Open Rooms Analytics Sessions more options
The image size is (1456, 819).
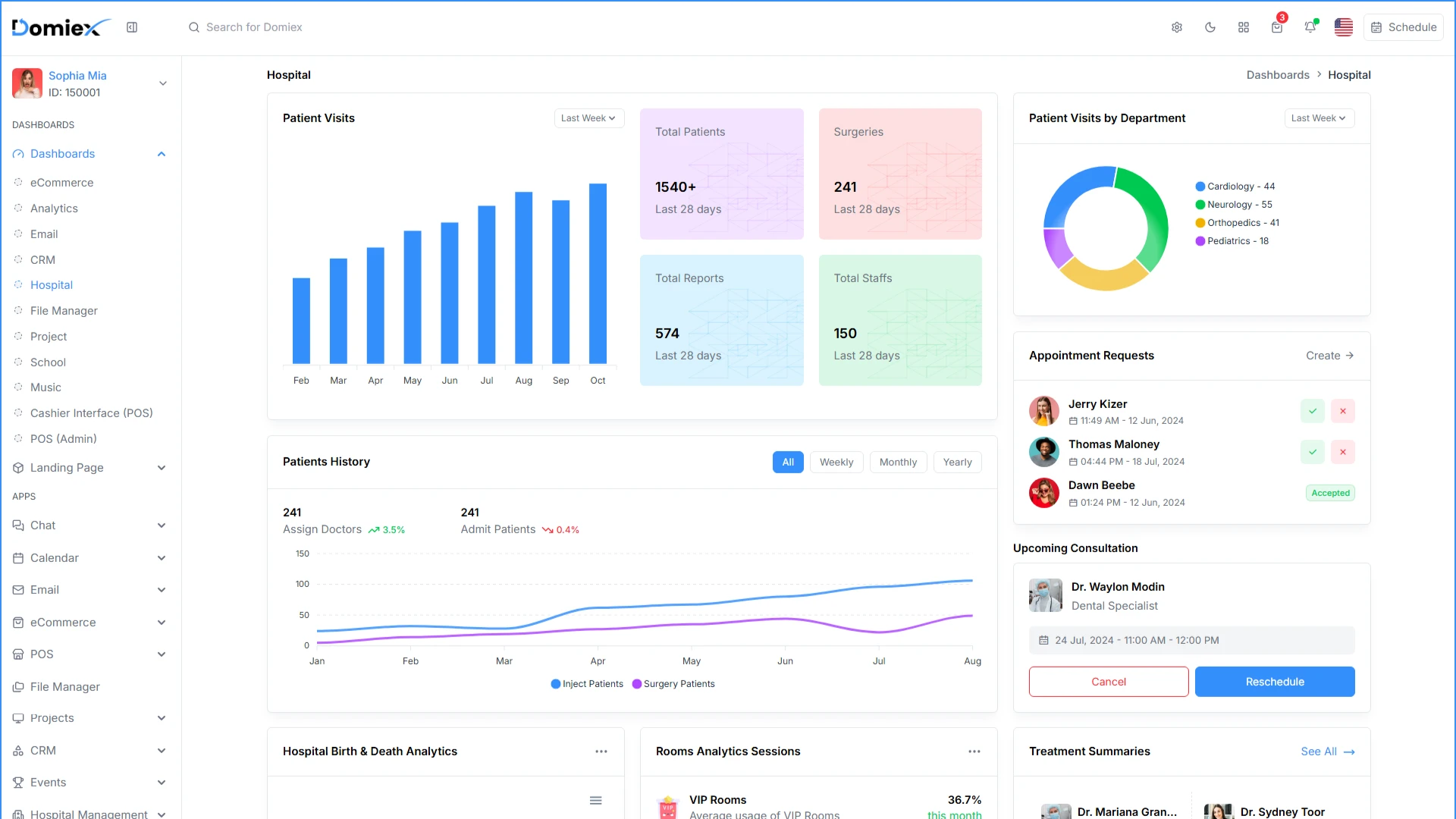pyautogui.click(x=974, y=752)
